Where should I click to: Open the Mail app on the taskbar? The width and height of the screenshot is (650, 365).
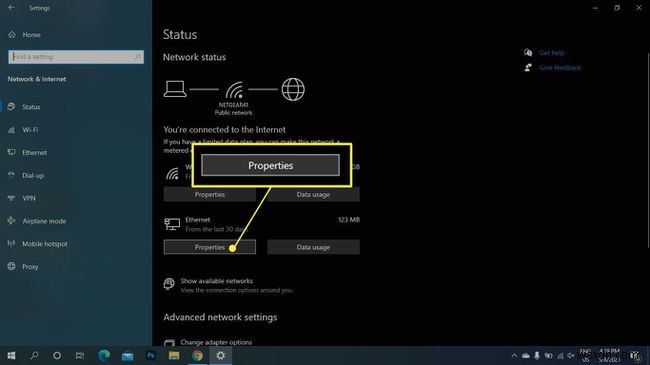click(x=127, y=355)
